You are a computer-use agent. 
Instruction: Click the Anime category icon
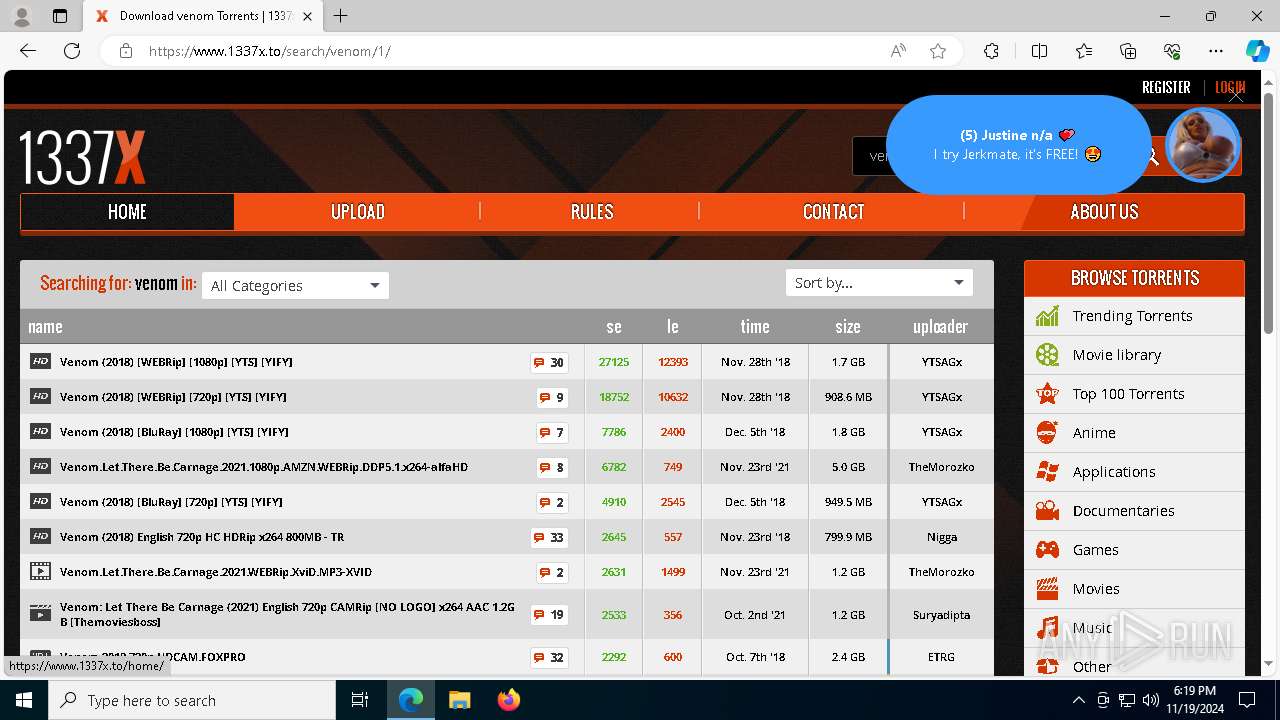point(1047,433)
